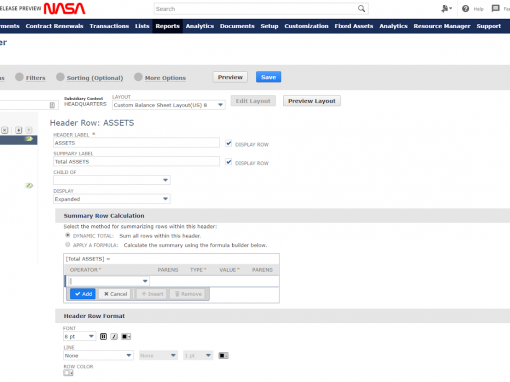Open the Transactions menu
The height and width of the screenshot is (382, 510).
point(109,26)
